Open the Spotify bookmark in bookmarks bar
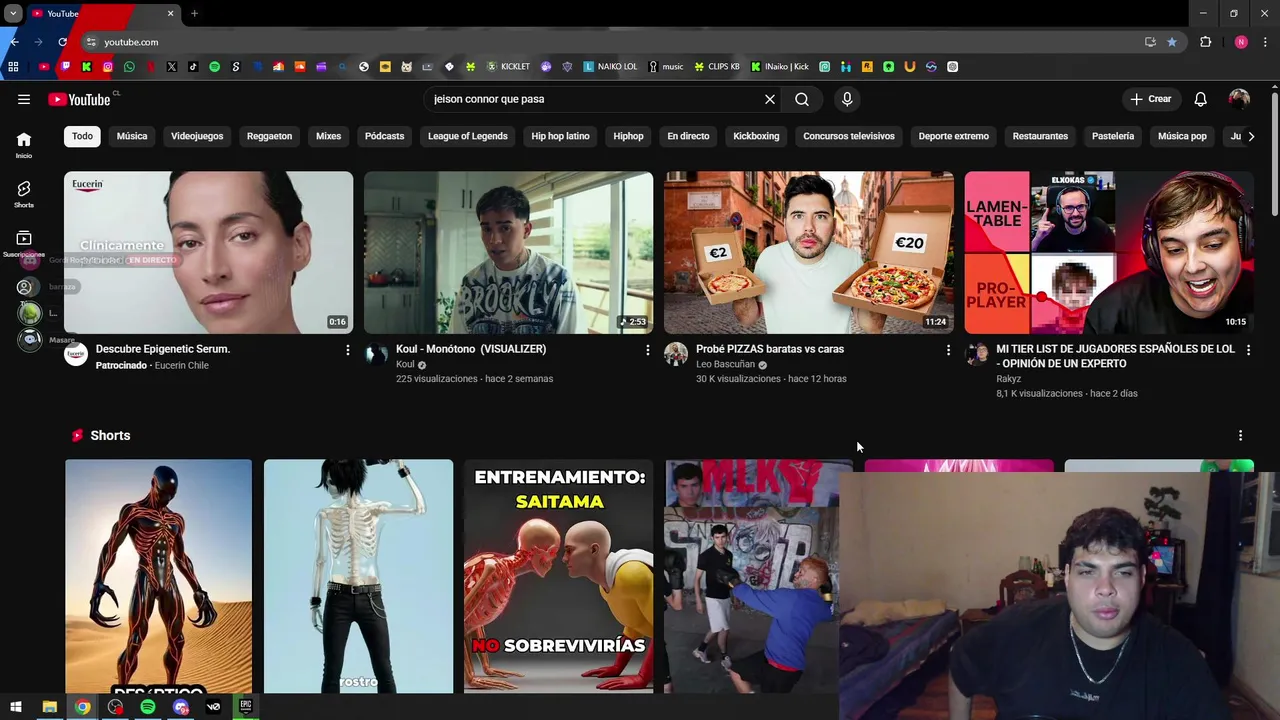 (214, 67)
